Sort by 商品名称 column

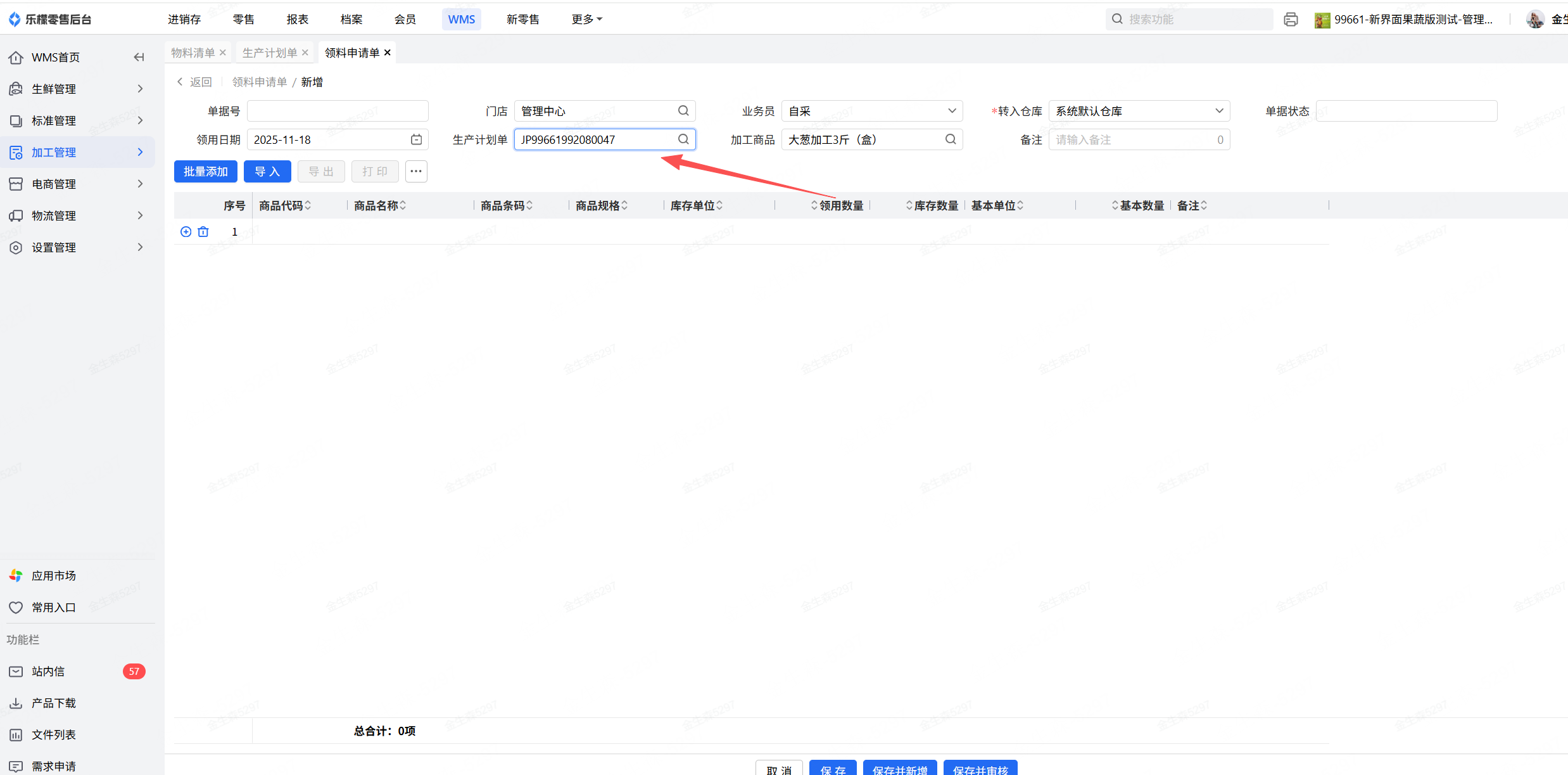403,205
